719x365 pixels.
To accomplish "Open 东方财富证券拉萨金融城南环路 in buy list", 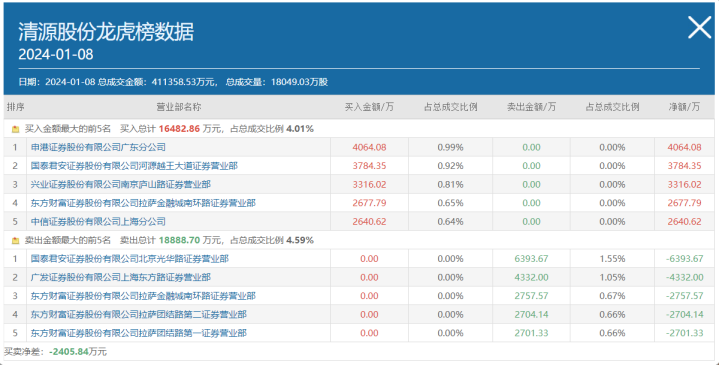I will tap(143, 203).
